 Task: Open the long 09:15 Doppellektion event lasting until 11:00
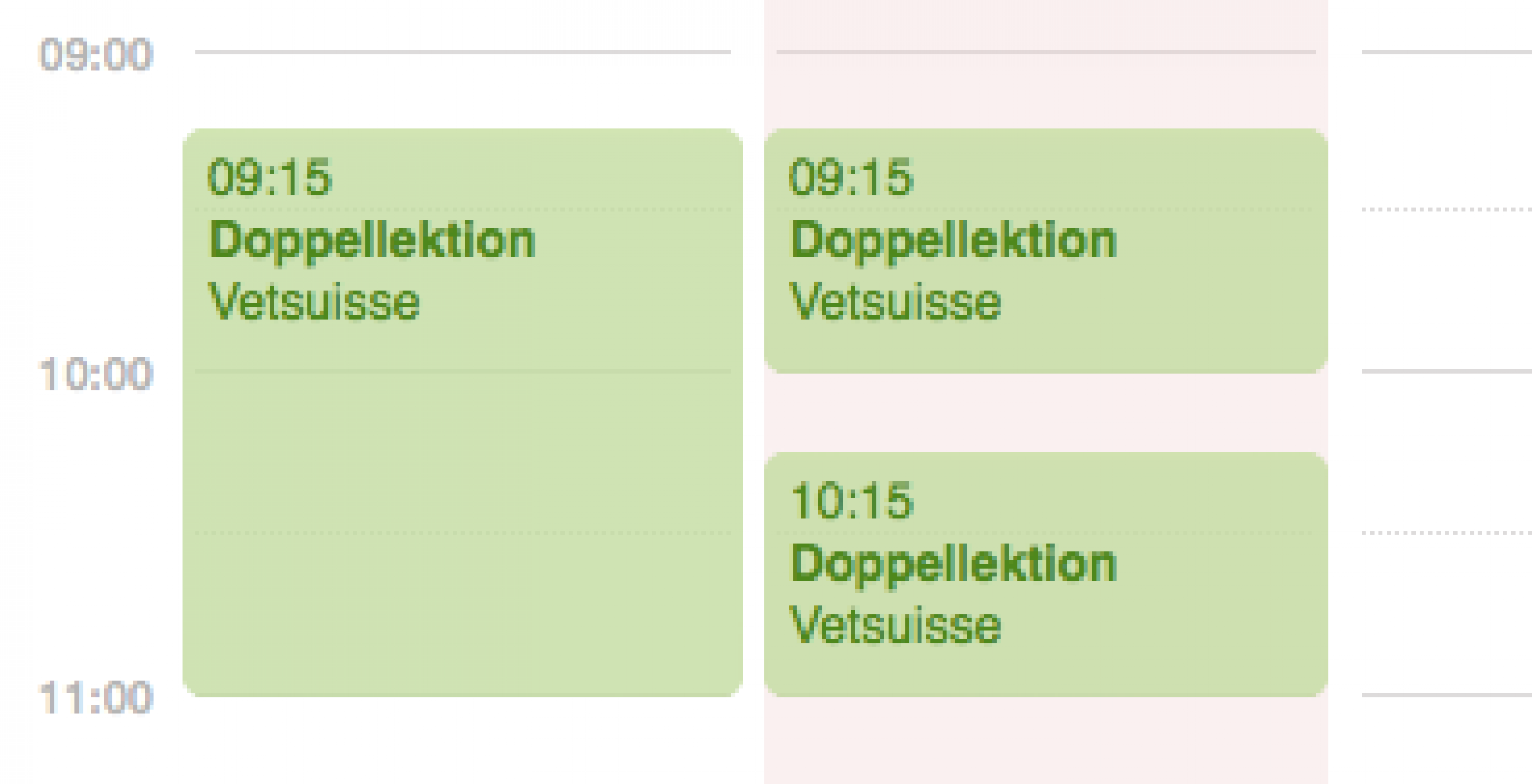point(462,413)
